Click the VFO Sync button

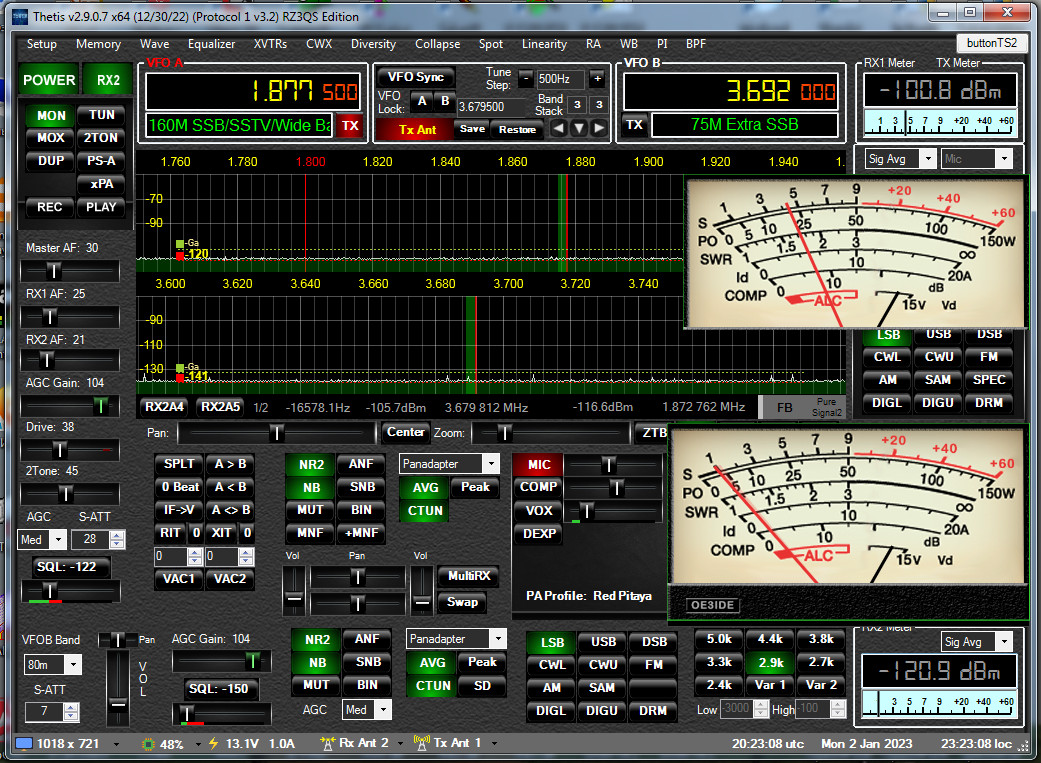coord(416,77)
